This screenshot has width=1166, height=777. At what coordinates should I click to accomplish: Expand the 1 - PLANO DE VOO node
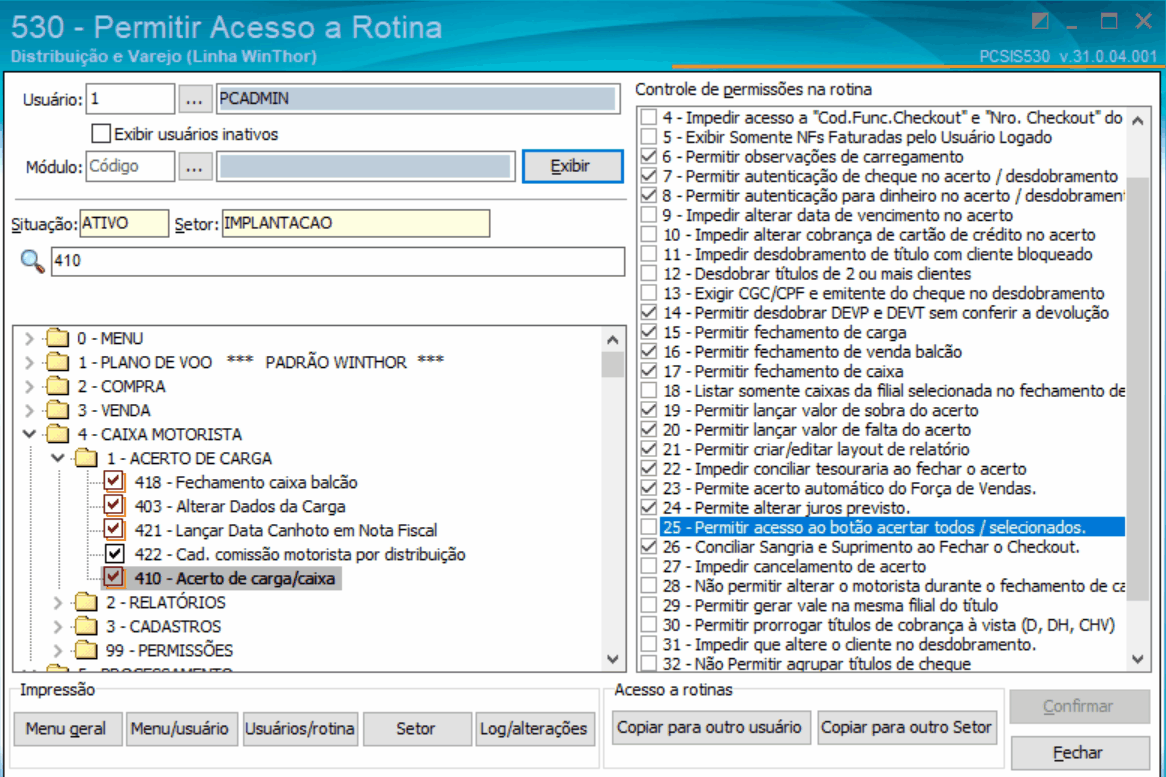pyautogui.click(x=29, y=362)
